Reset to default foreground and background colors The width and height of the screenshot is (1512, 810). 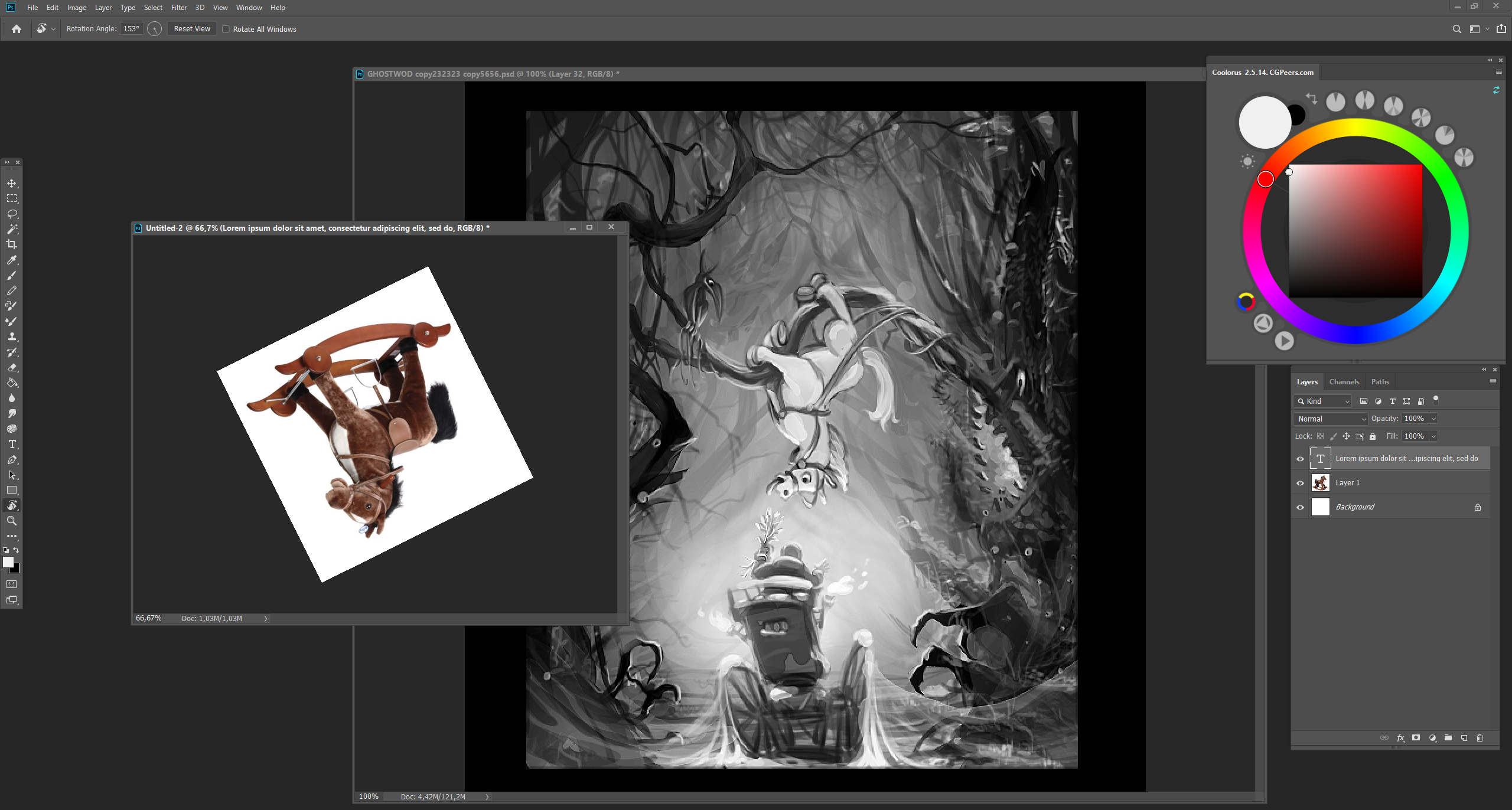(x=6, y=550)
